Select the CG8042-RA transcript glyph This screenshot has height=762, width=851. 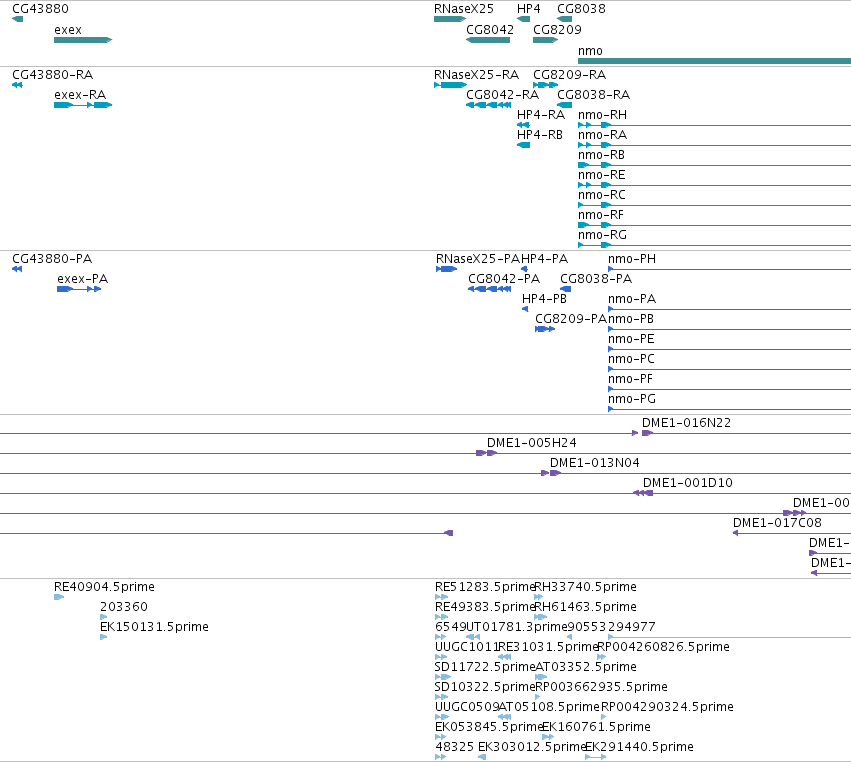488,105
